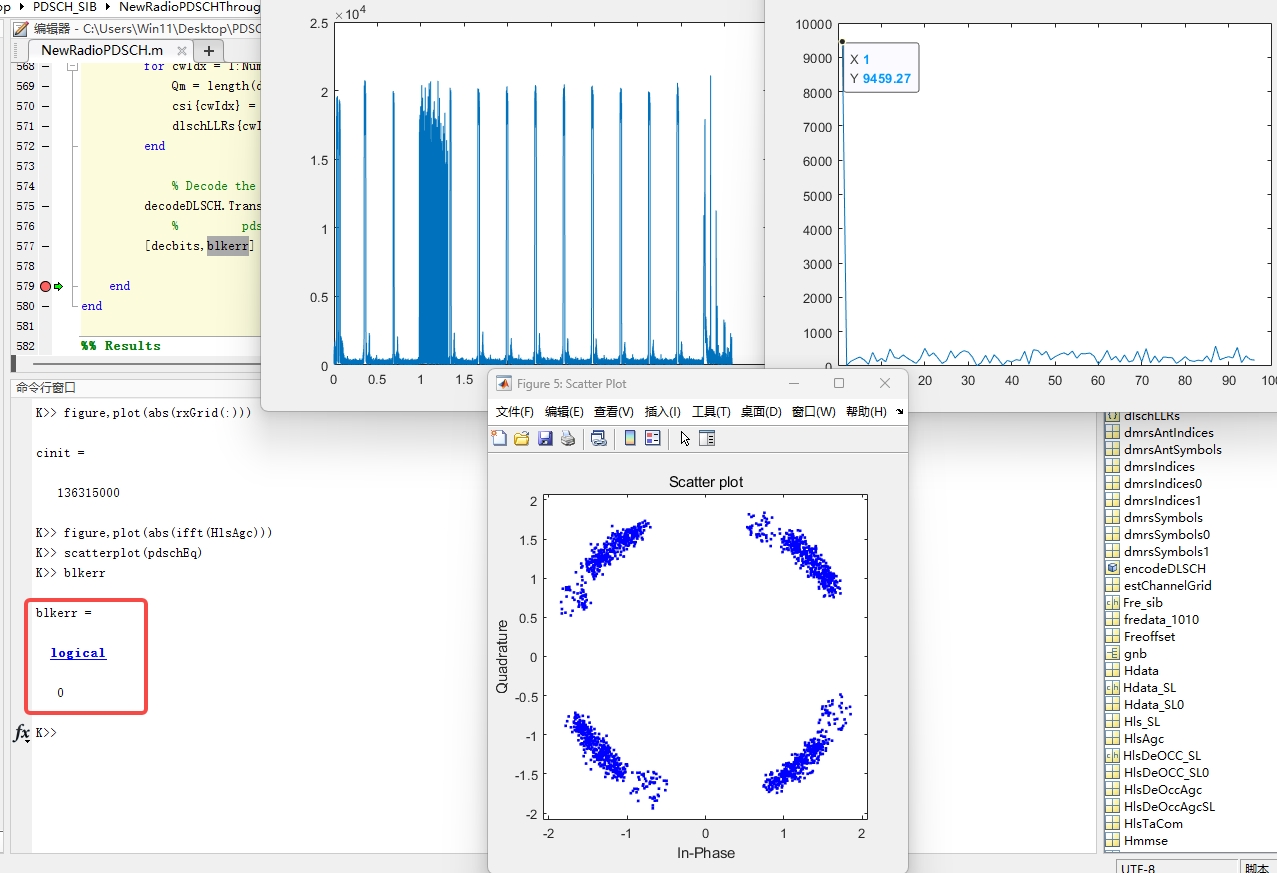
Task: Click the New Figure icon in Figure 5
Action: [500, 438]
